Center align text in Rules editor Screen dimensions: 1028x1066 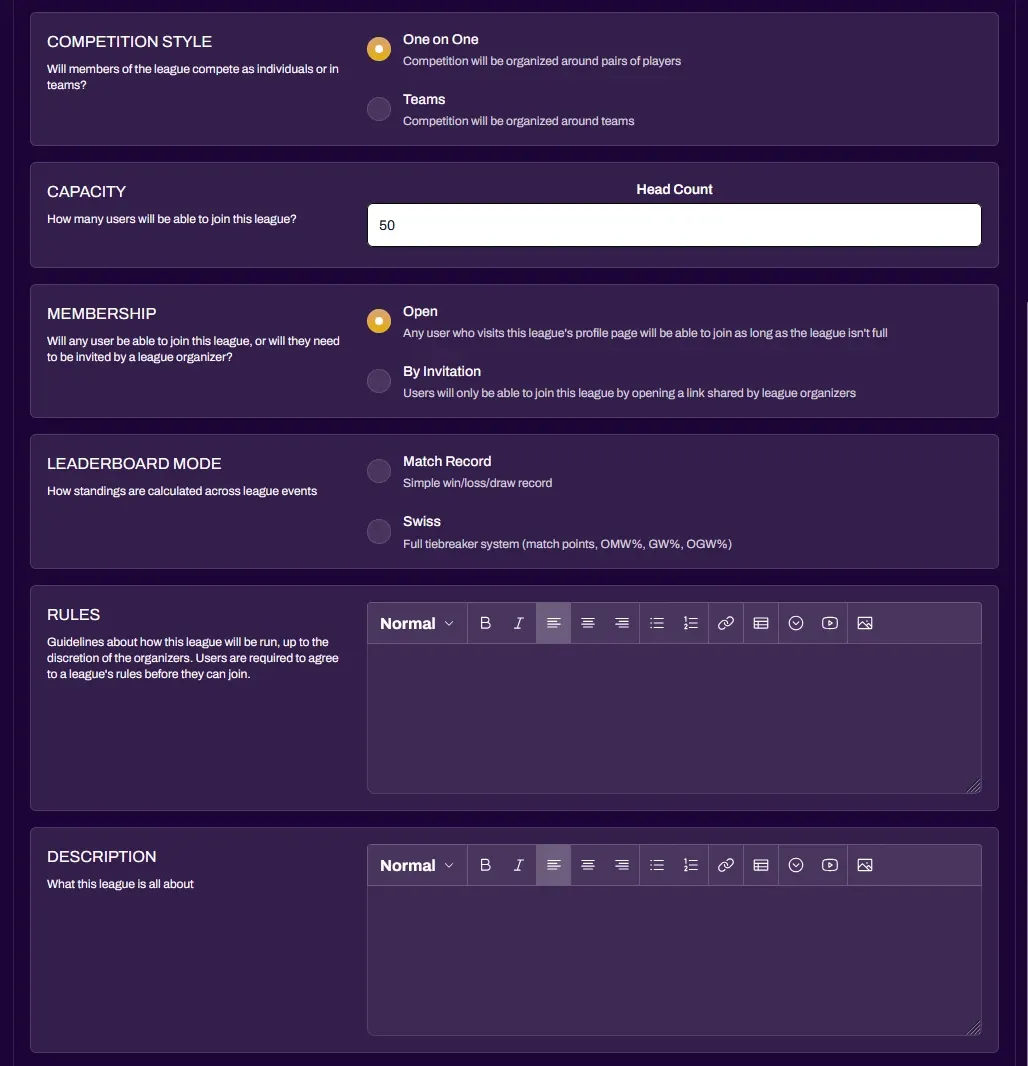(x=587, y=623)
